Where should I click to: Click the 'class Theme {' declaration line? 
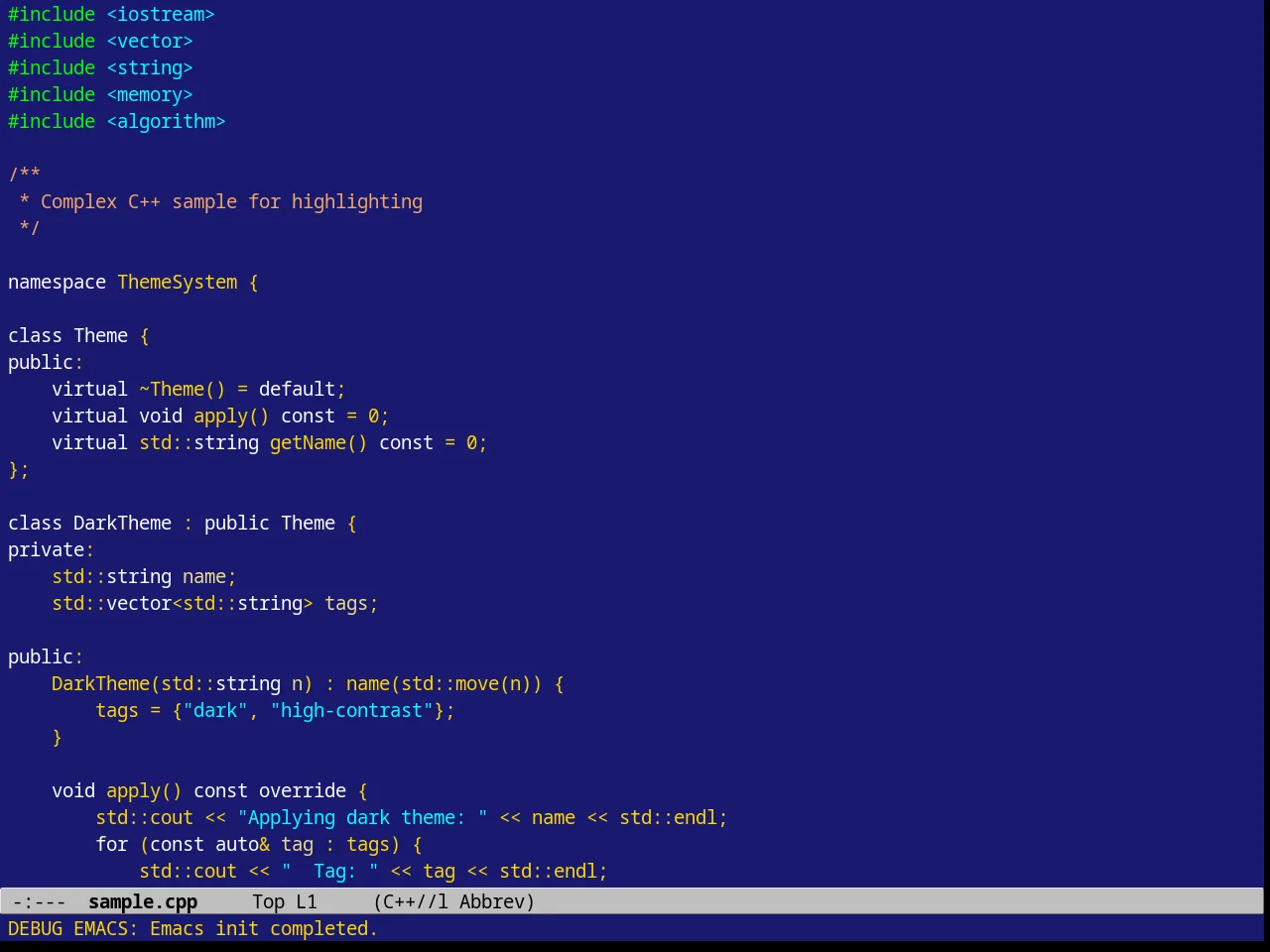tap(78, 335)
